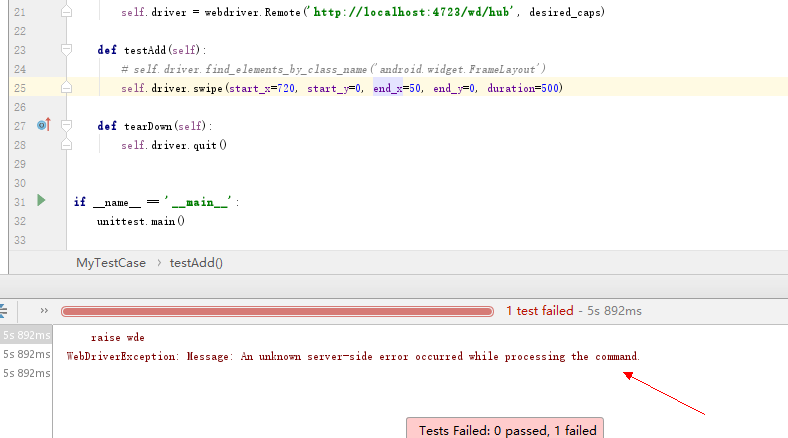The height and width of the screenshot is (438, 788).
Task: Select MyTestCase breadcrumb
Action: 111,263
